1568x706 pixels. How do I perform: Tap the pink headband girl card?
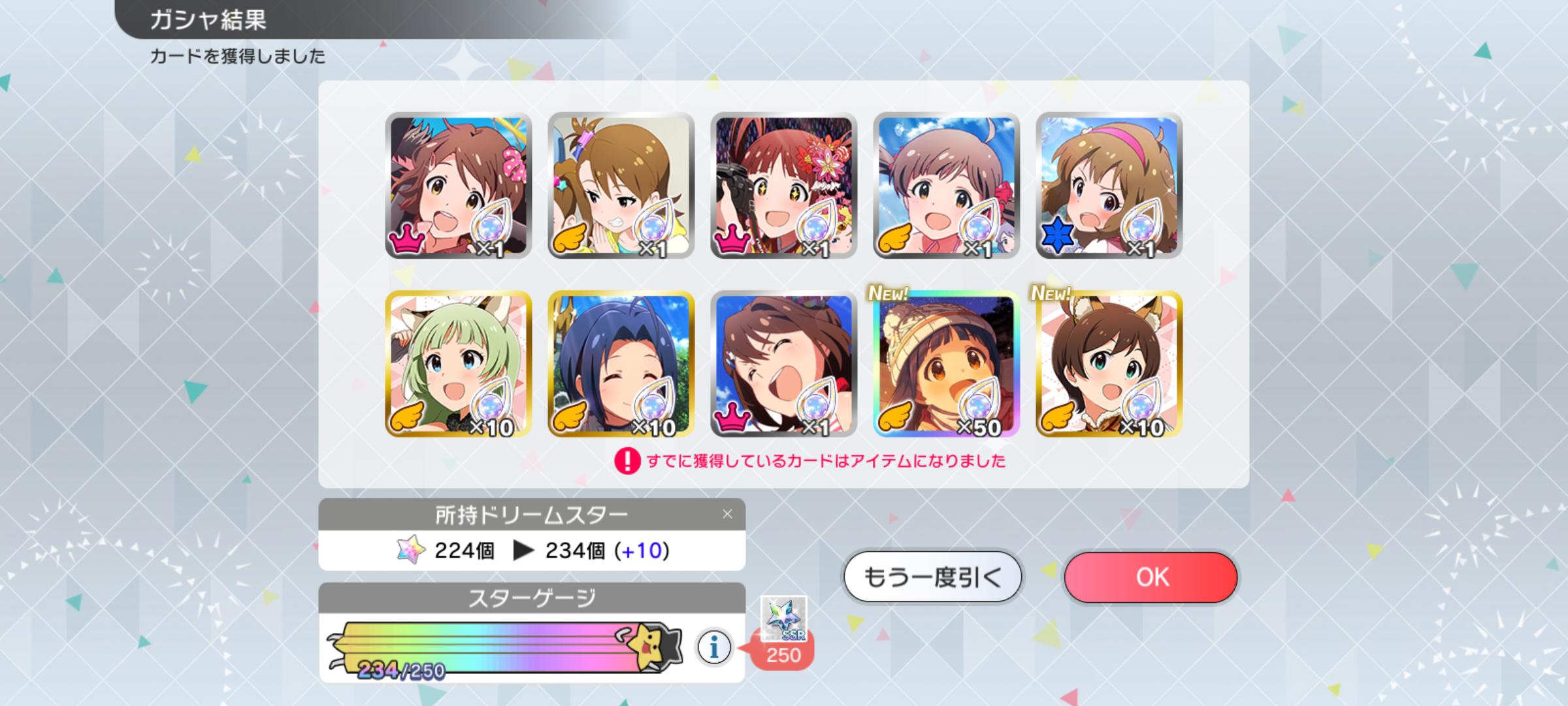point(1109,186)
